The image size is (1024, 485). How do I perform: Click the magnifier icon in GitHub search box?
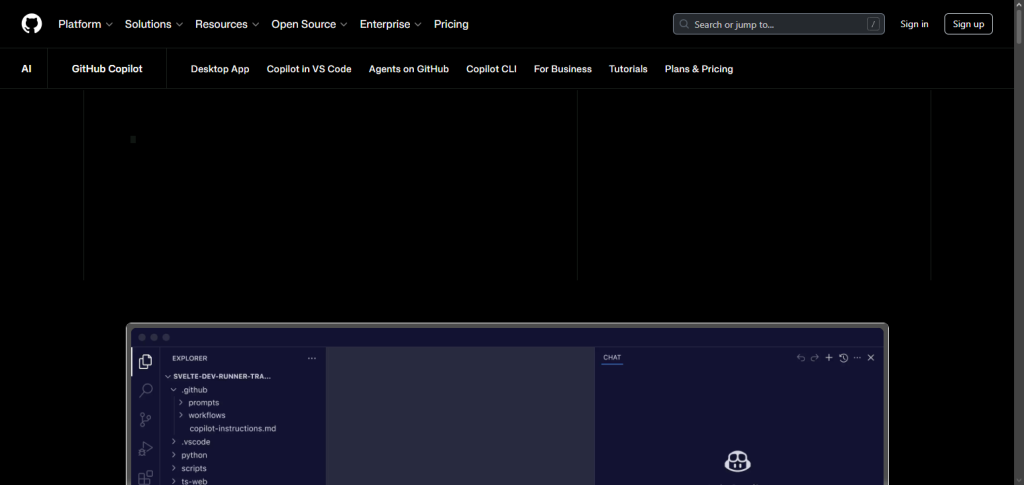(684, 24)
